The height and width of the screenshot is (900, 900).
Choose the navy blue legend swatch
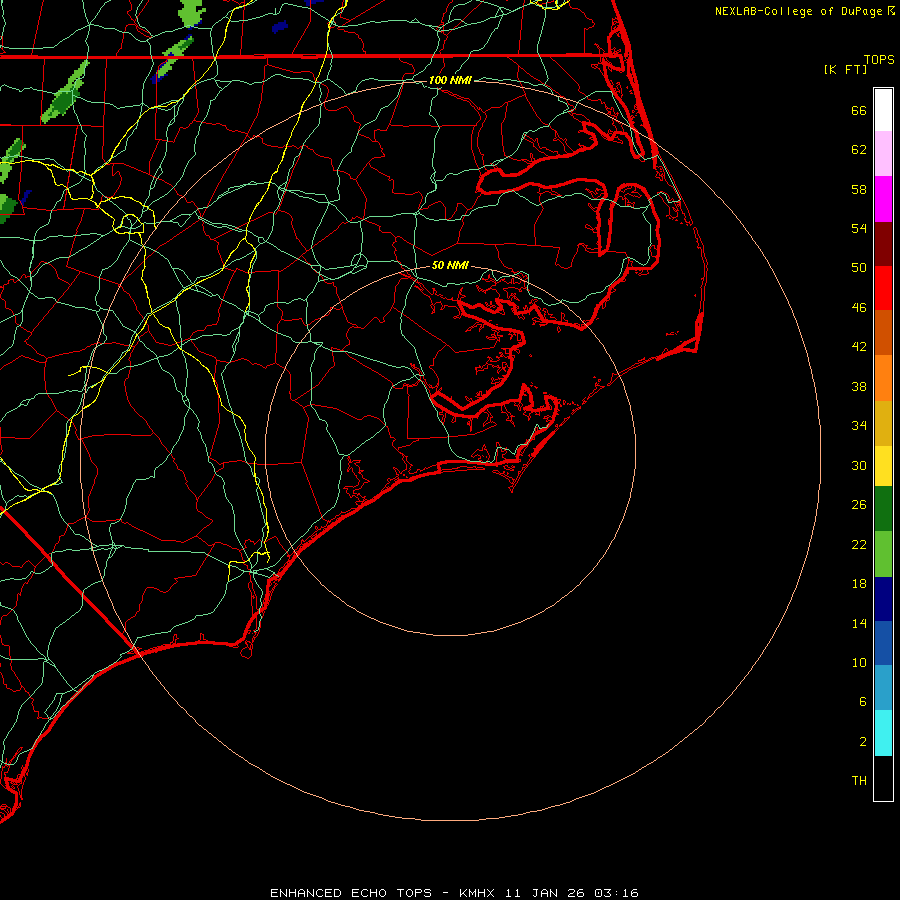pyautogui.click(x=883, y=598)
